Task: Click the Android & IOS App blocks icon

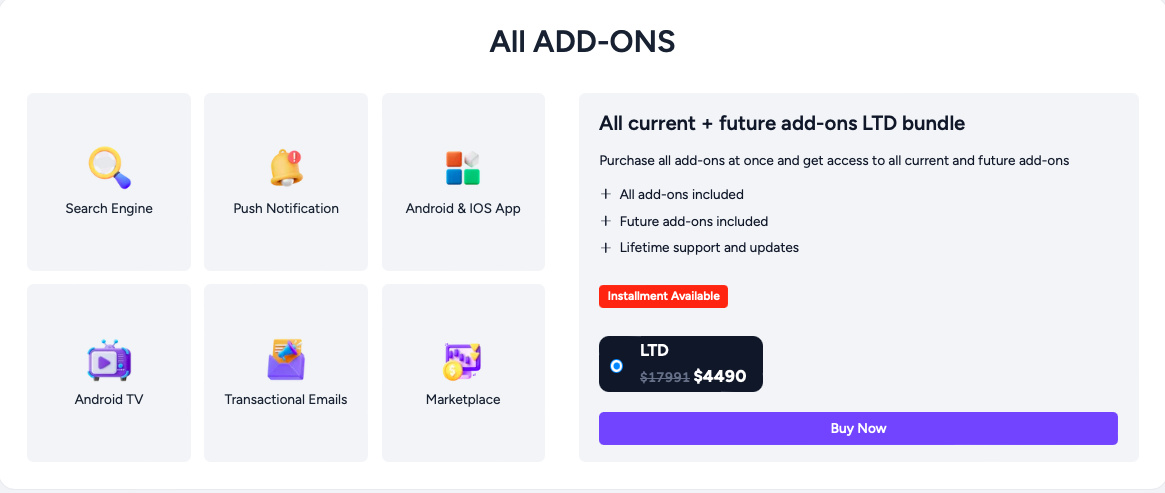Action: (463, 168)
